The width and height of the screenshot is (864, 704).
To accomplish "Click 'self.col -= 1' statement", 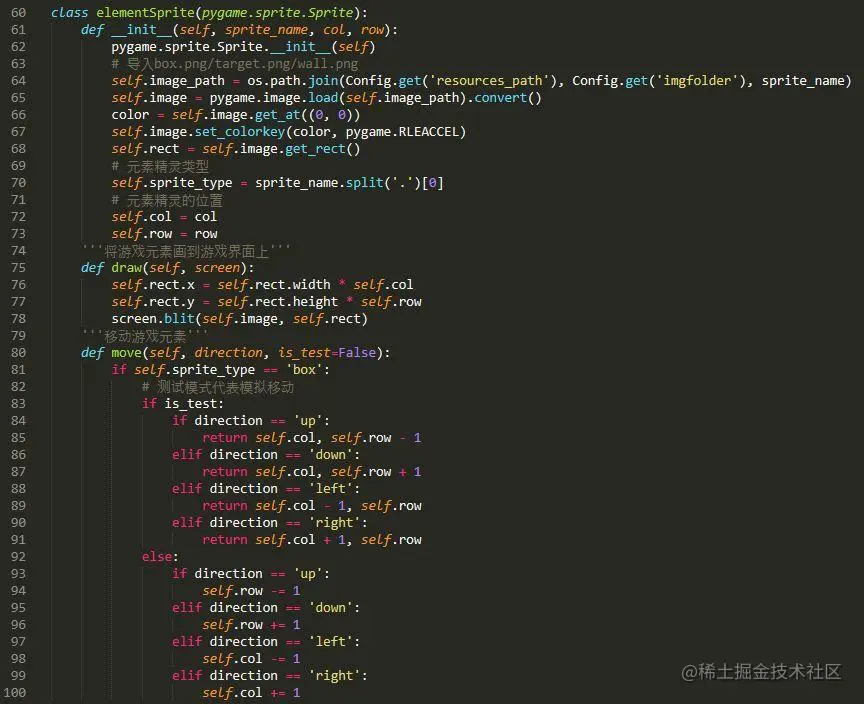I will (x=251, y=659).
